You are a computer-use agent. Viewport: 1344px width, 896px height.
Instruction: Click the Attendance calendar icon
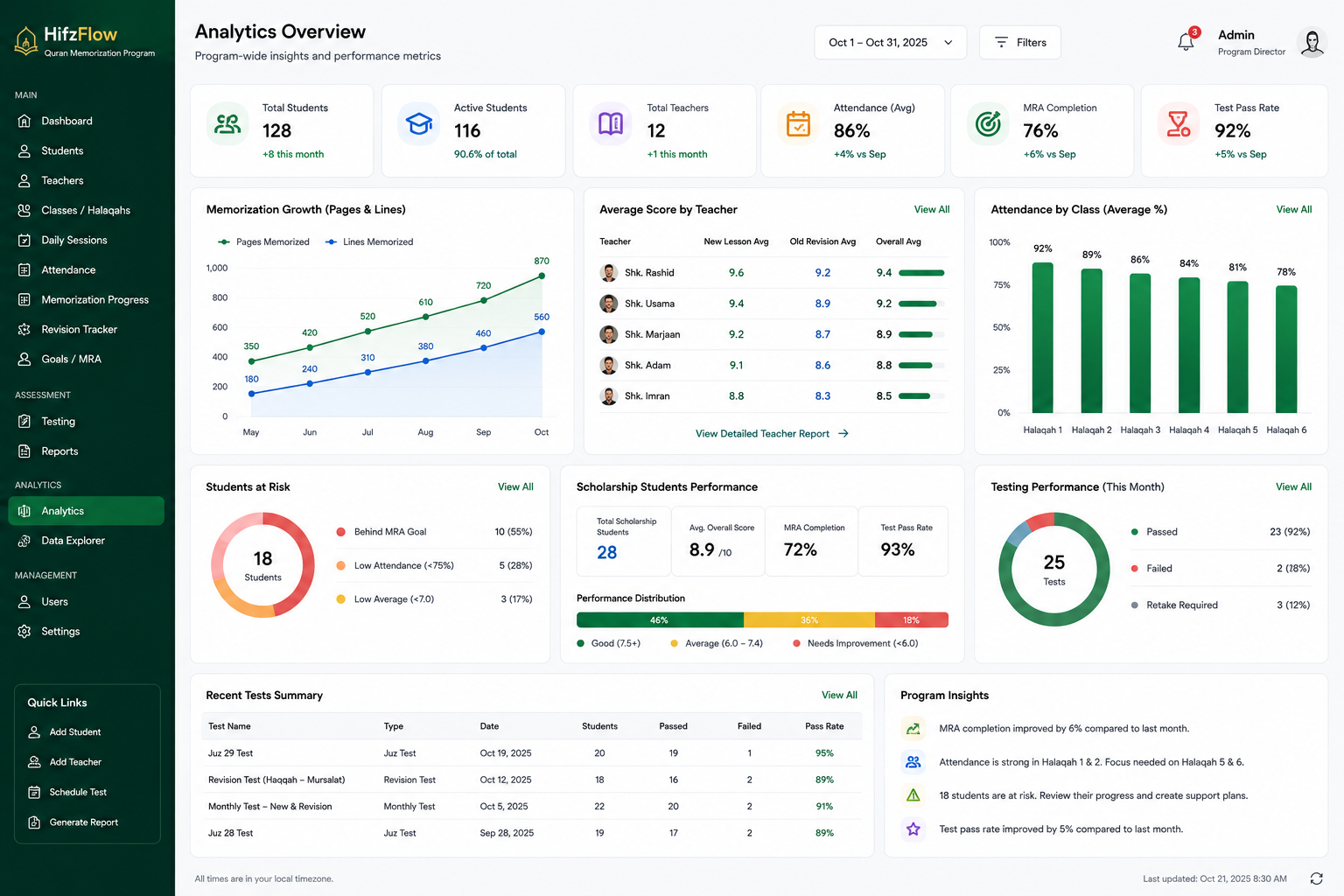(798, 123)
